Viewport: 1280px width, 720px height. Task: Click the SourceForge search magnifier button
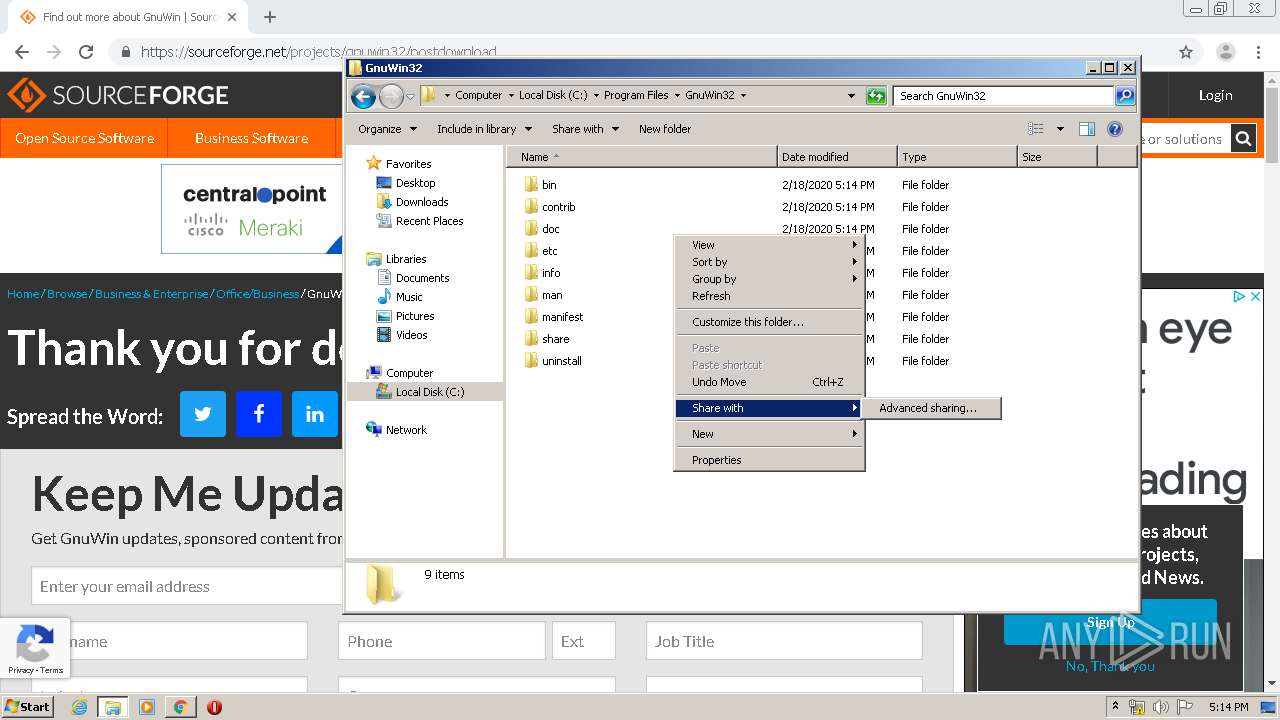[x=1243, y=139]
